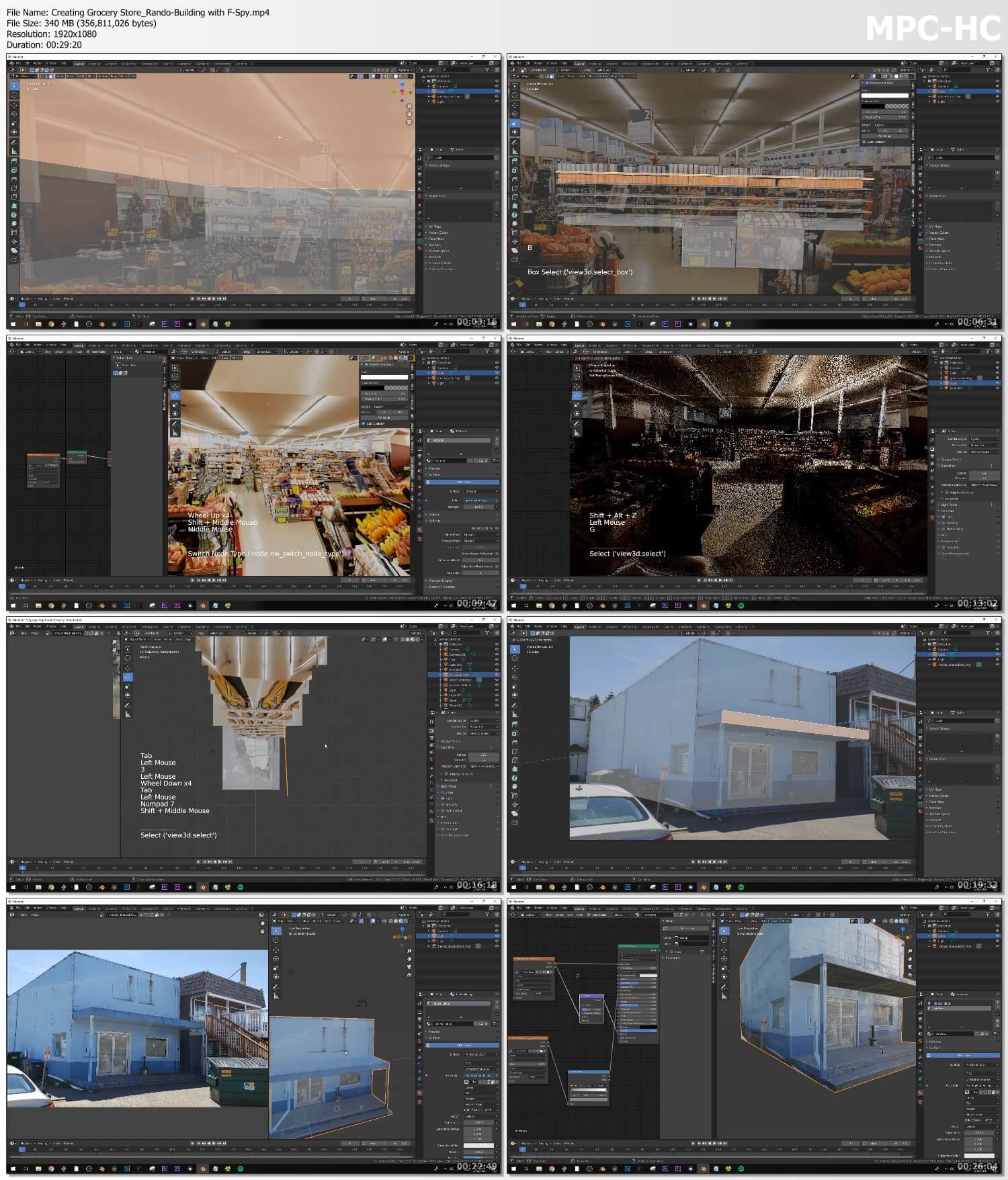Pick the Transform tool in the 00:26:04 frame
Screen dimensions: 1008x1180
(724, 977)
